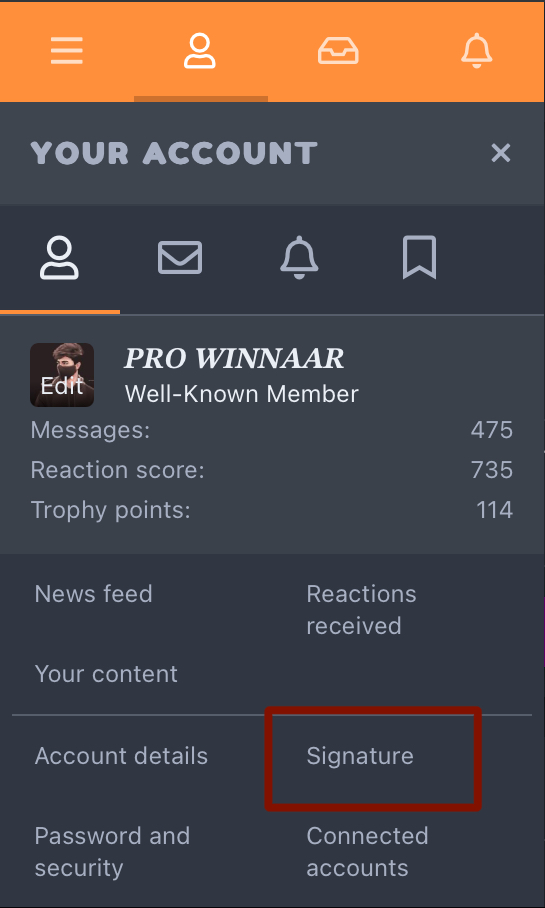Open the bookmarks tab icon
This screenshot has height=908, width=545.
coord(419,258)
